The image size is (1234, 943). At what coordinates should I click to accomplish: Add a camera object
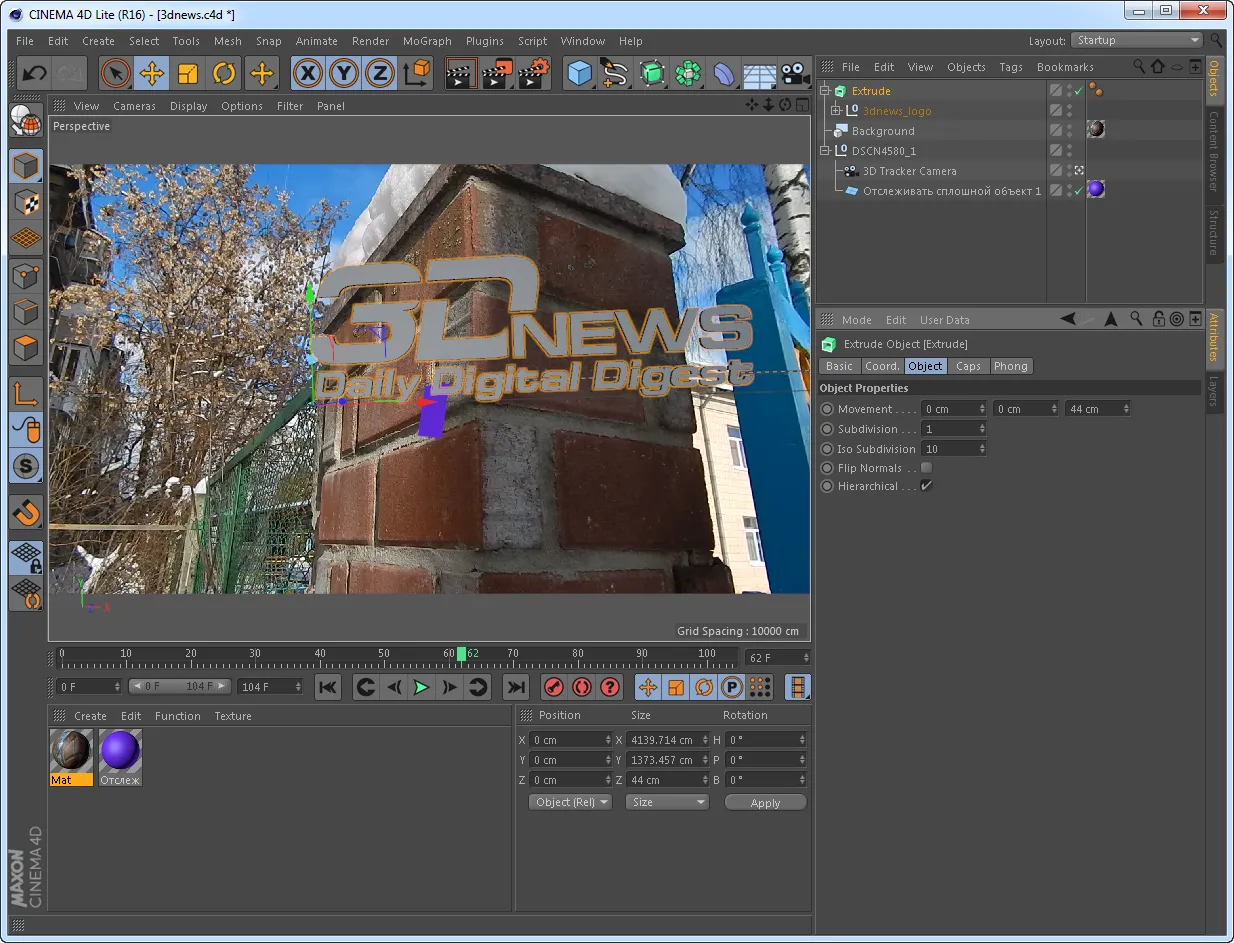[x=795, y=74]
